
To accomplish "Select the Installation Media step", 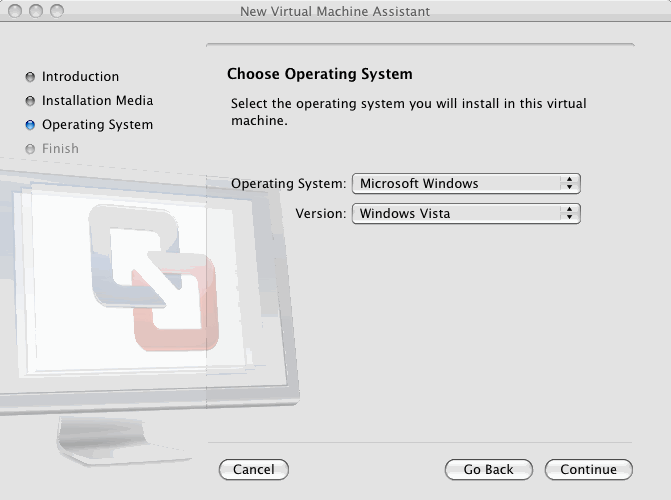I will 98,101.
